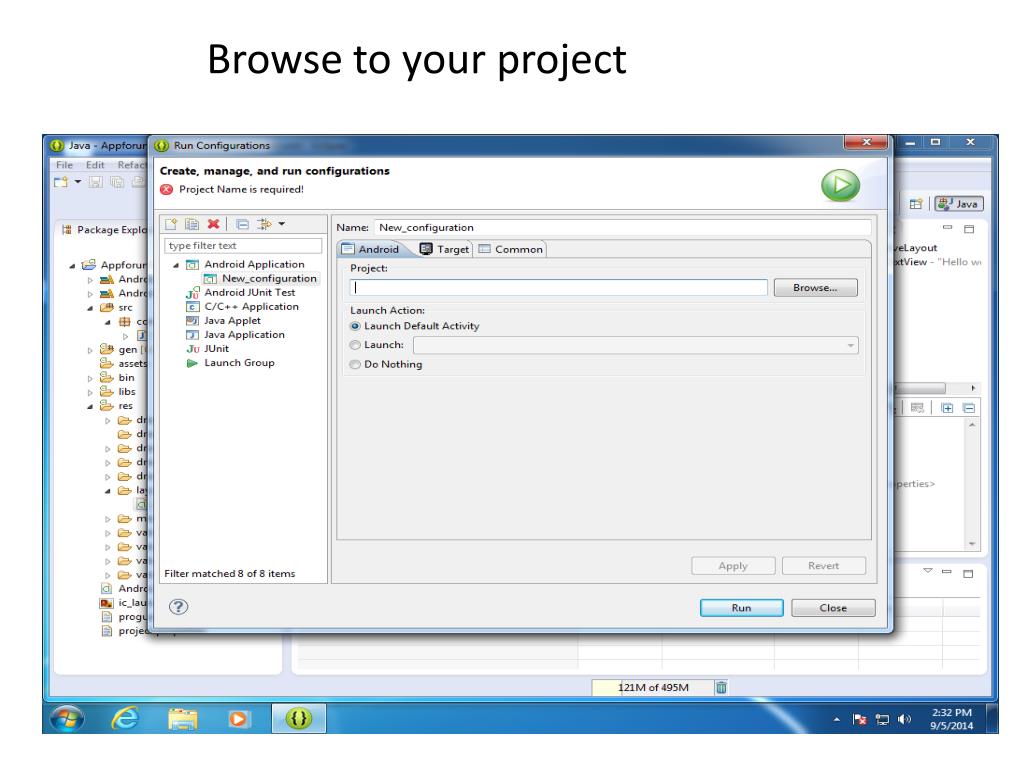Expand the bin folder in Package Explorer
This screenshot has height=768, width=1024.
click(x=90, y=378)
